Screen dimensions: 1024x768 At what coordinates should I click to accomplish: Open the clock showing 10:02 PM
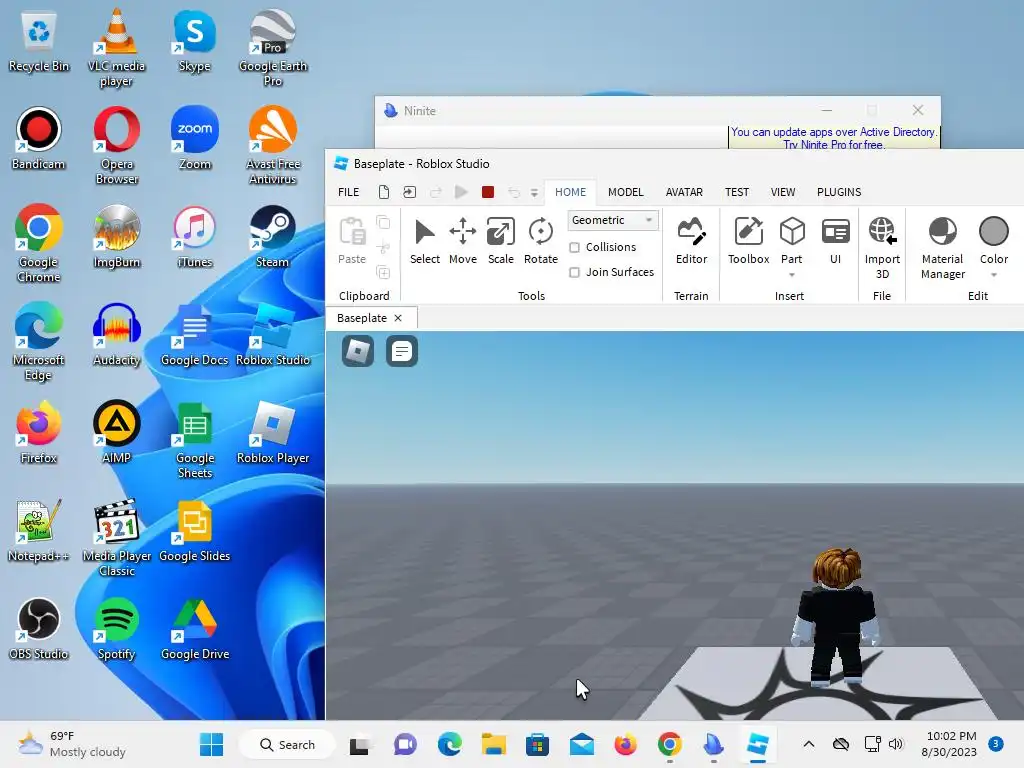coord(951,744)
